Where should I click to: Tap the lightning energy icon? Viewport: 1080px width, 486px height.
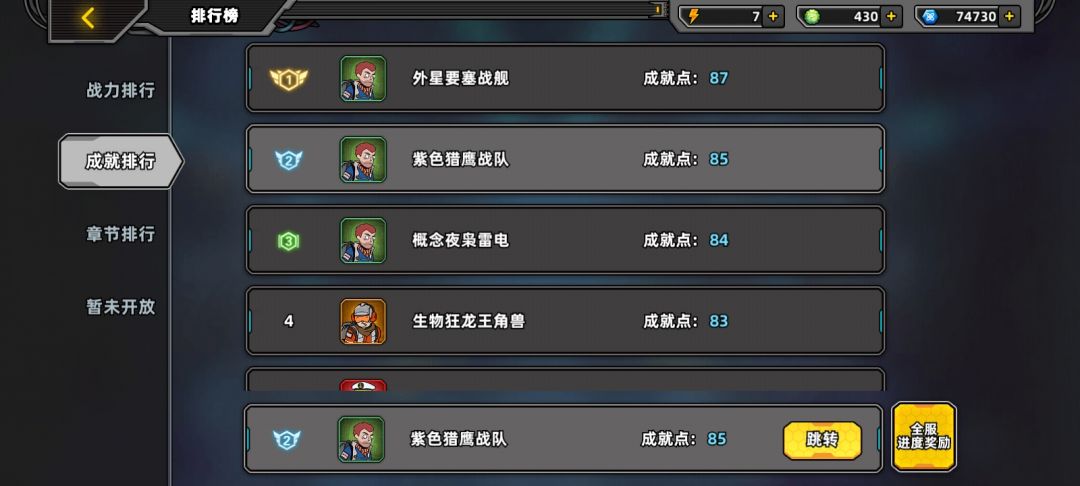click(693, 17)
